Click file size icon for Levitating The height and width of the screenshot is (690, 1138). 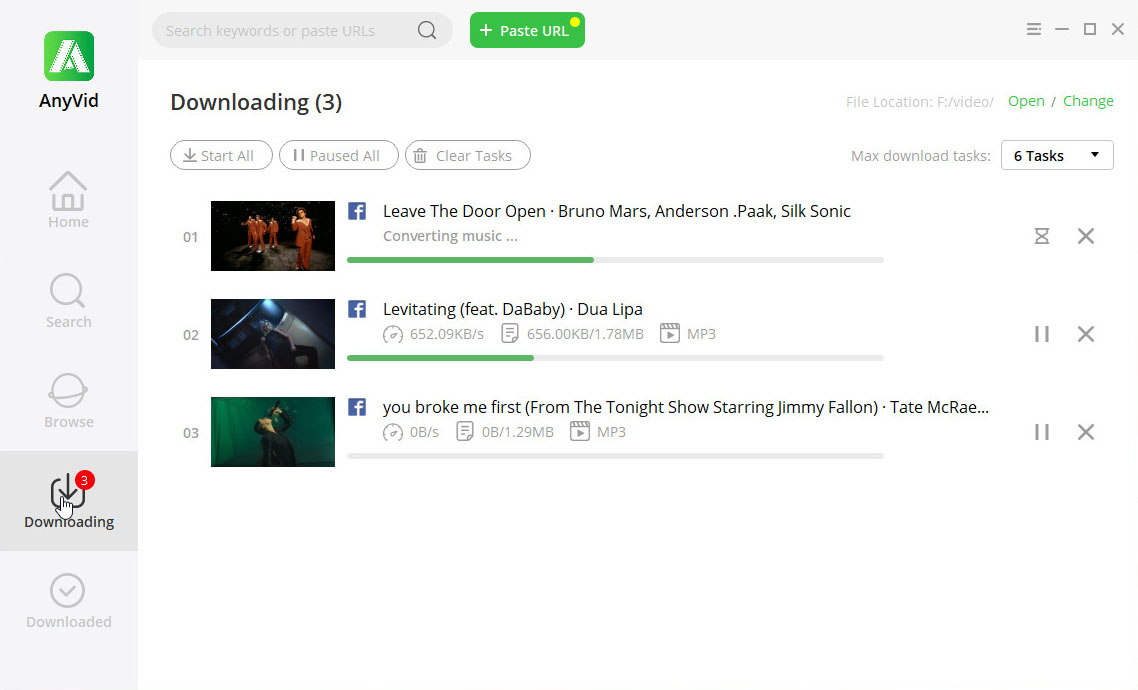click(x=510, y=334)
